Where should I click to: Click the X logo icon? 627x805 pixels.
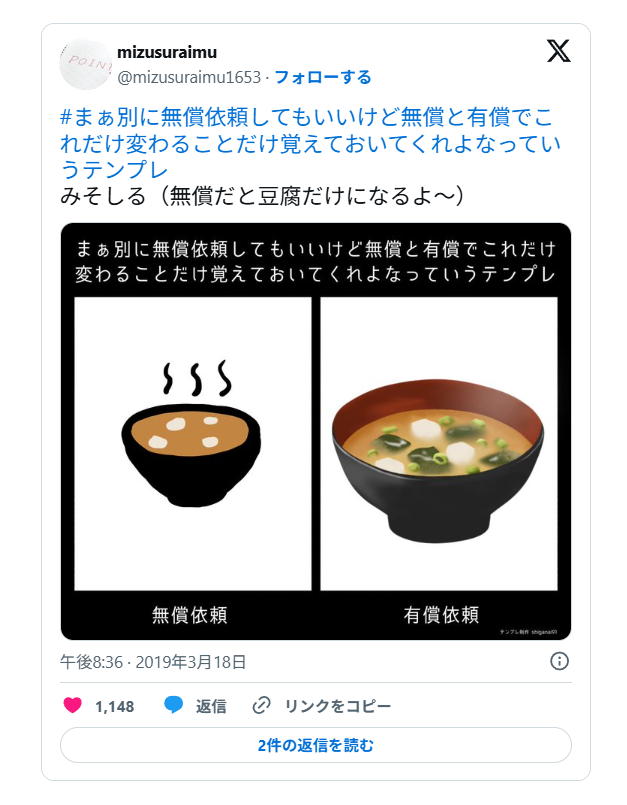(x=558, y=51)
